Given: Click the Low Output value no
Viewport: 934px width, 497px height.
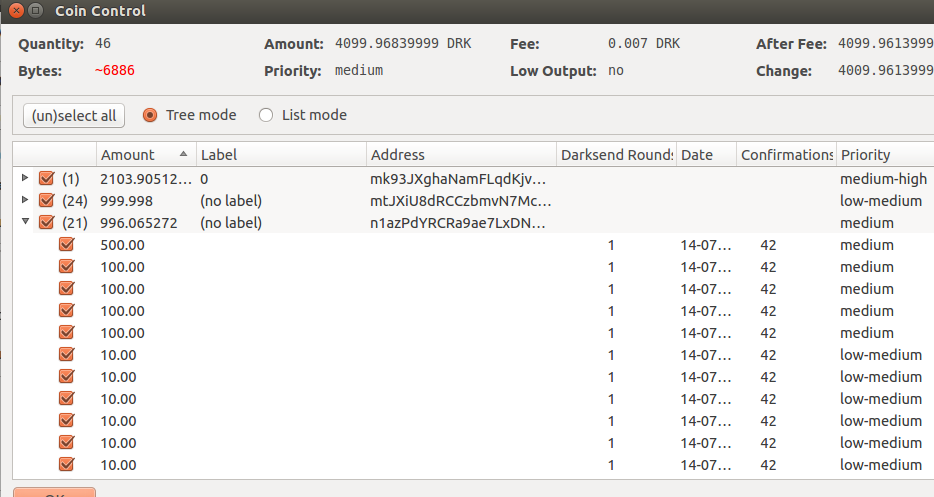Looking at the screenshot, I should pos(615,70).
